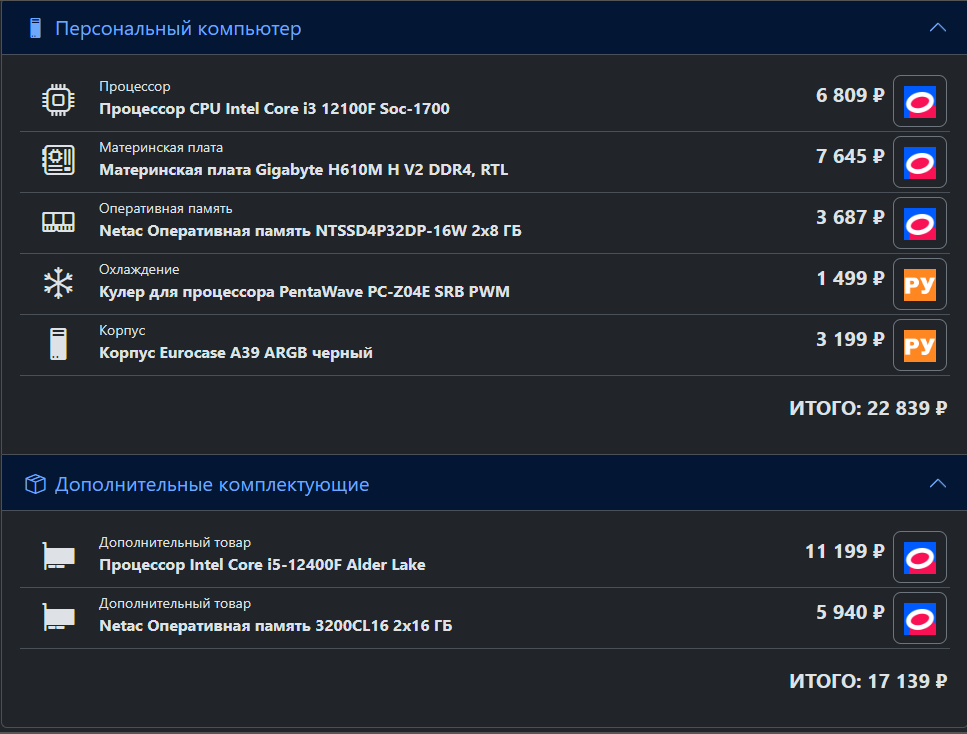
Task: Click the motherboard icon beside Материнская плата
Action: tap(59, 160)
